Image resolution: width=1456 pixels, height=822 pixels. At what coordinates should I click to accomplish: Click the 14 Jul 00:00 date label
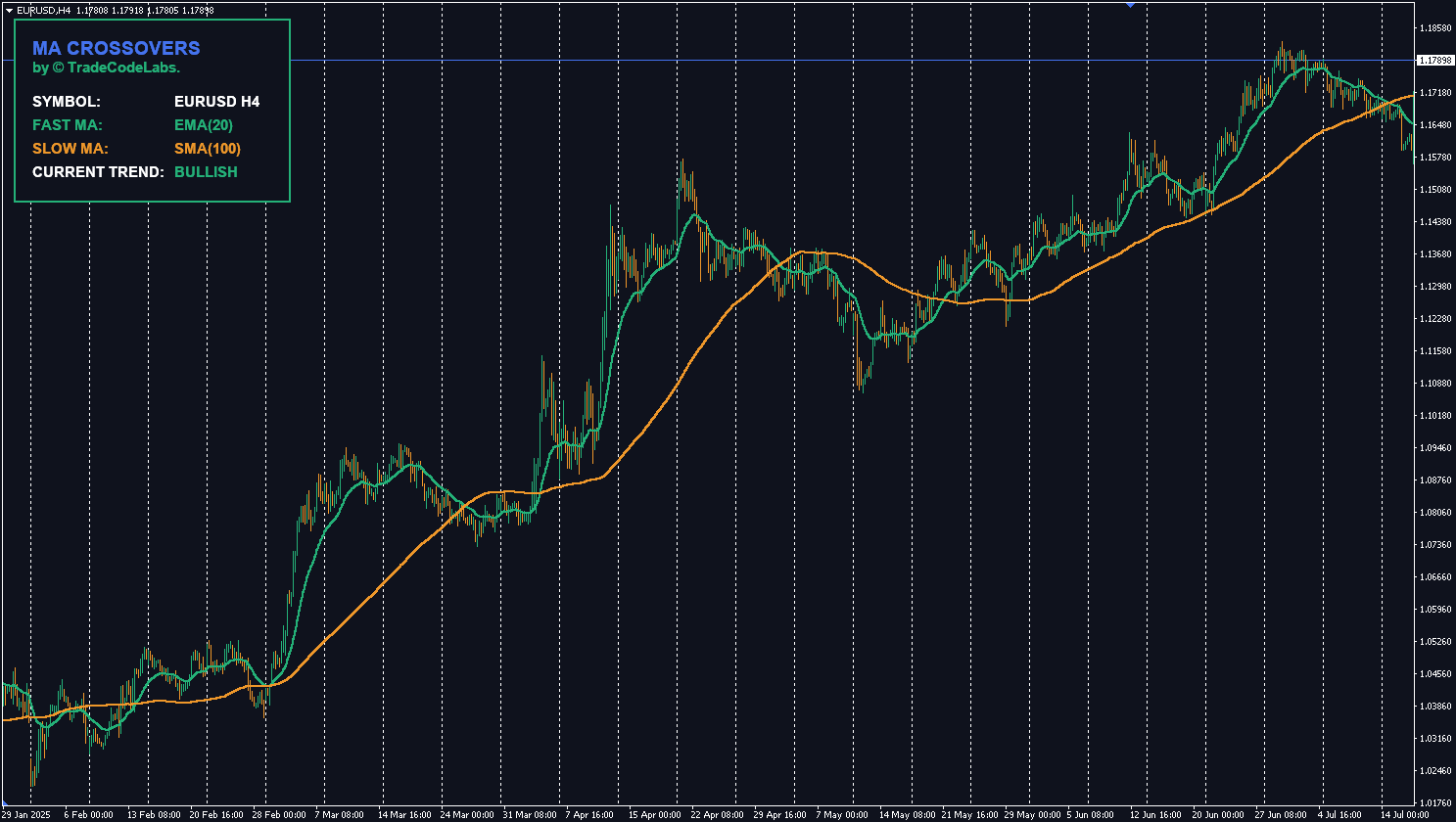tap(1405, 814)
